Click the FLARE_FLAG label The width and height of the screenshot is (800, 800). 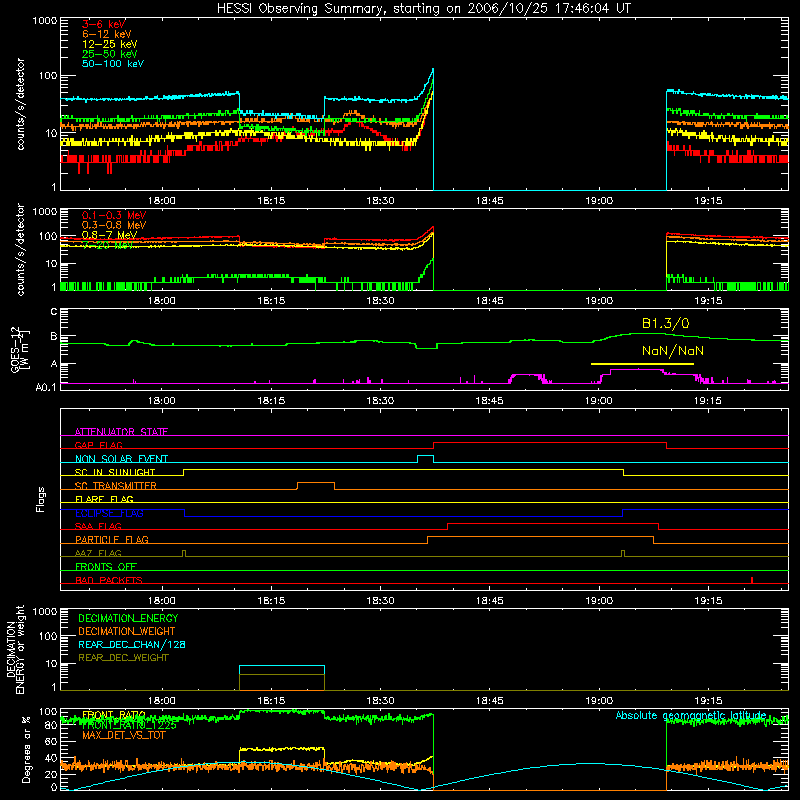tap(104, 499)
